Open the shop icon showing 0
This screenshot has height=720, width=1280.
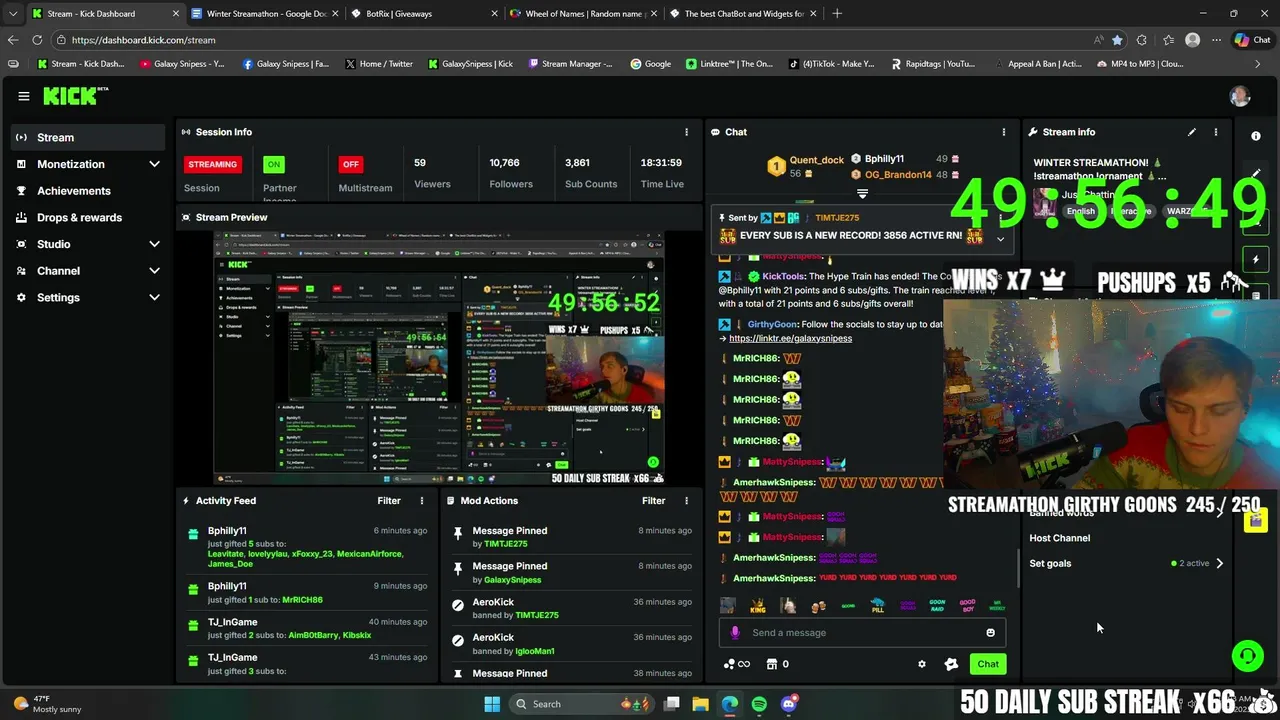tap(778, 664)
